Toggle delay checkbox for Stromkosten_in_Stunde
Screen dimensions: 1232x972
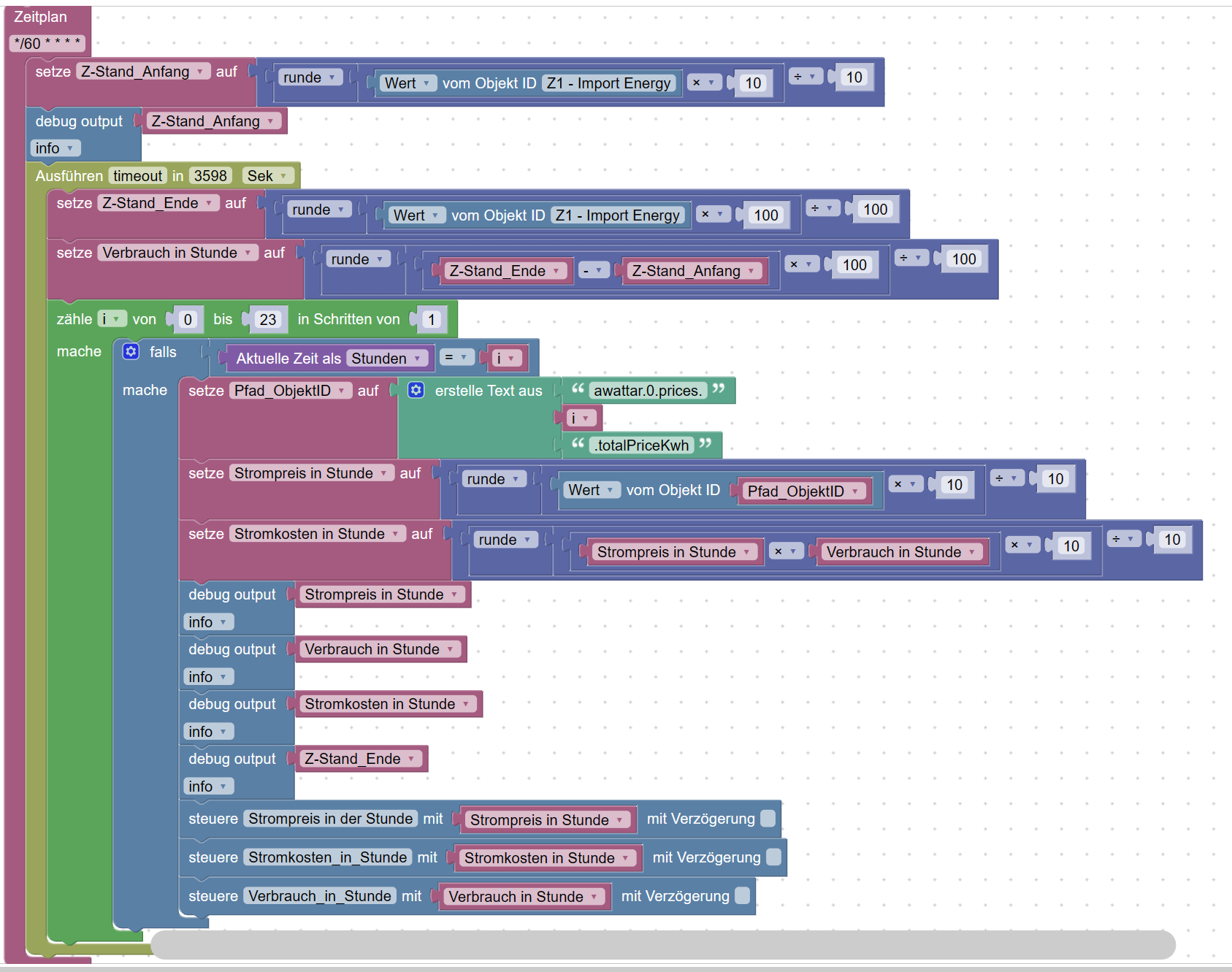[773, 857]
